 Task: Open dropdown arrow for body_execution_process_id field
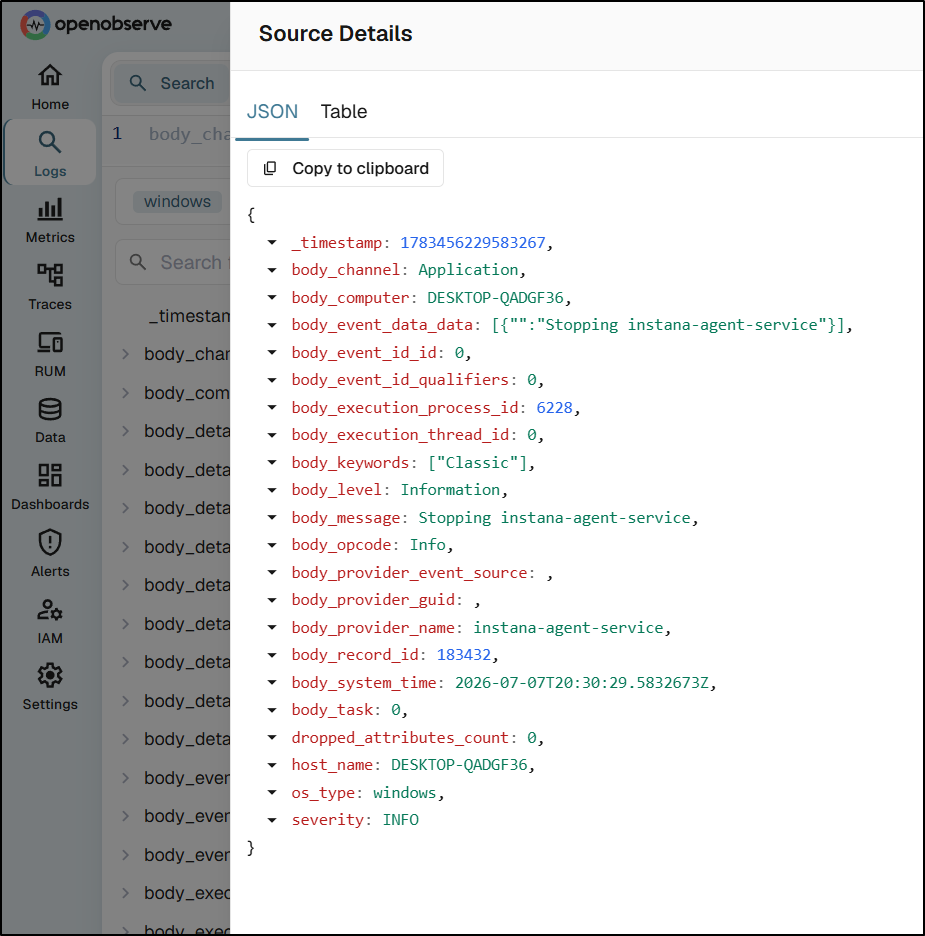point(272,407)
